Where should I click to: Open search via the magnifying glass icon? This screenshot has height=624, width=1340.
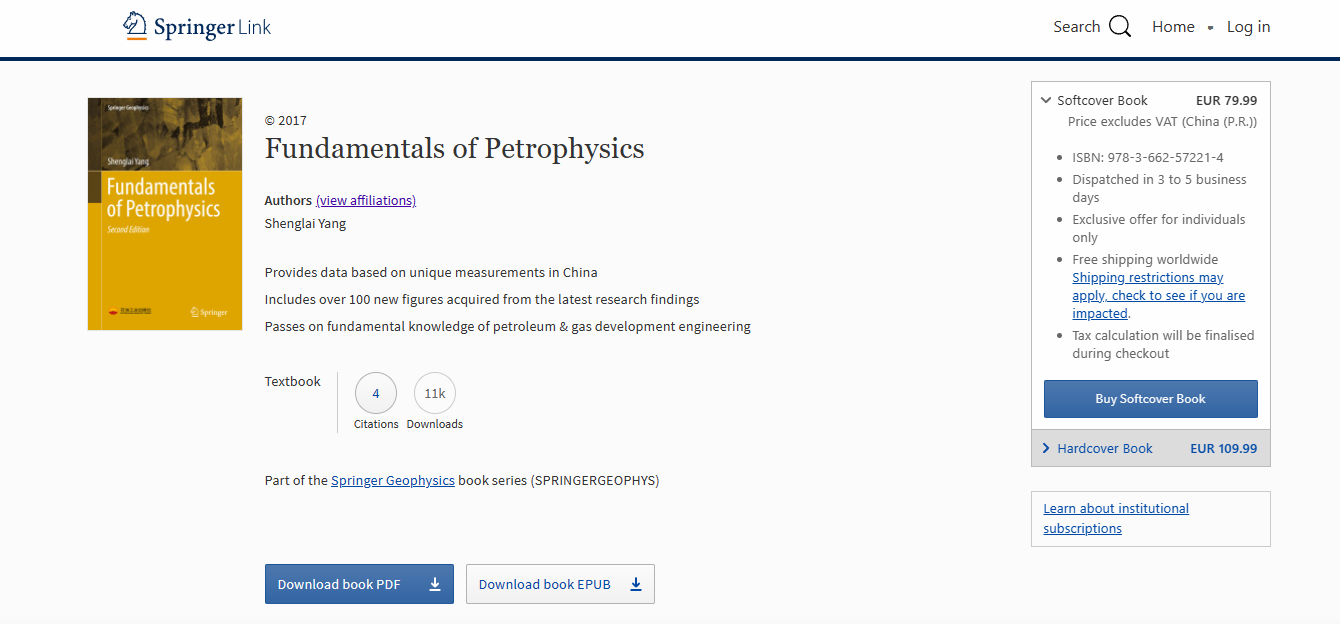pos(1120,27)
